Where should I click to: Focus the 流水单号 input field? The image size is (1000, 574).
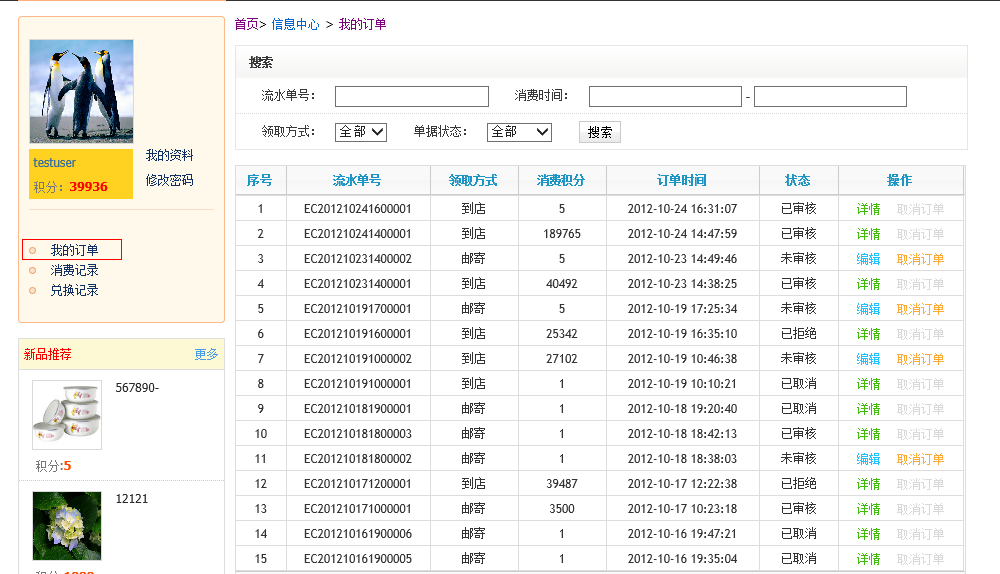click(411, 97)
